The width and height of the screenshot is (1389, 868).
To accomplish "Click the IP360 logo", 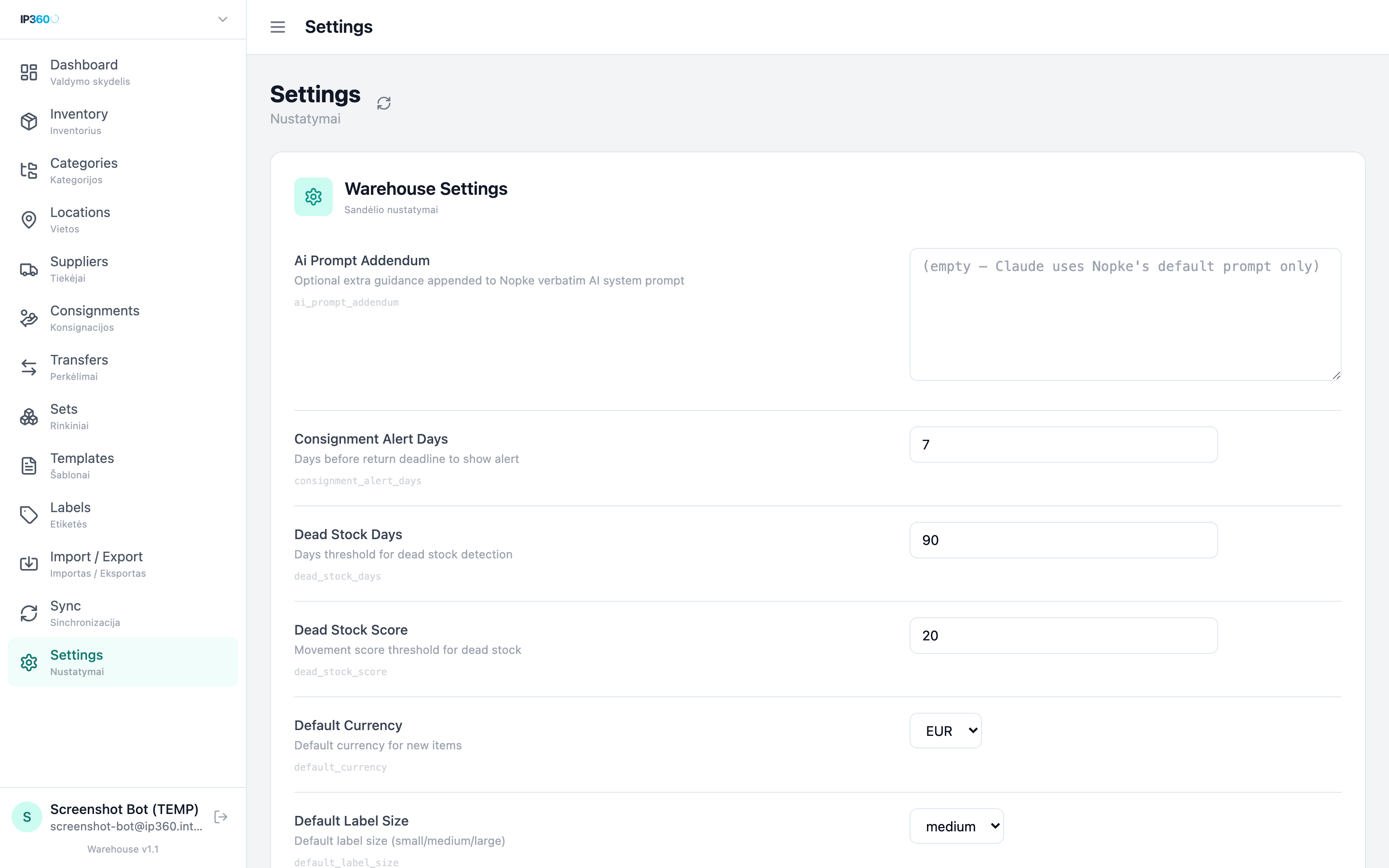I will click(x=39, y=19).
